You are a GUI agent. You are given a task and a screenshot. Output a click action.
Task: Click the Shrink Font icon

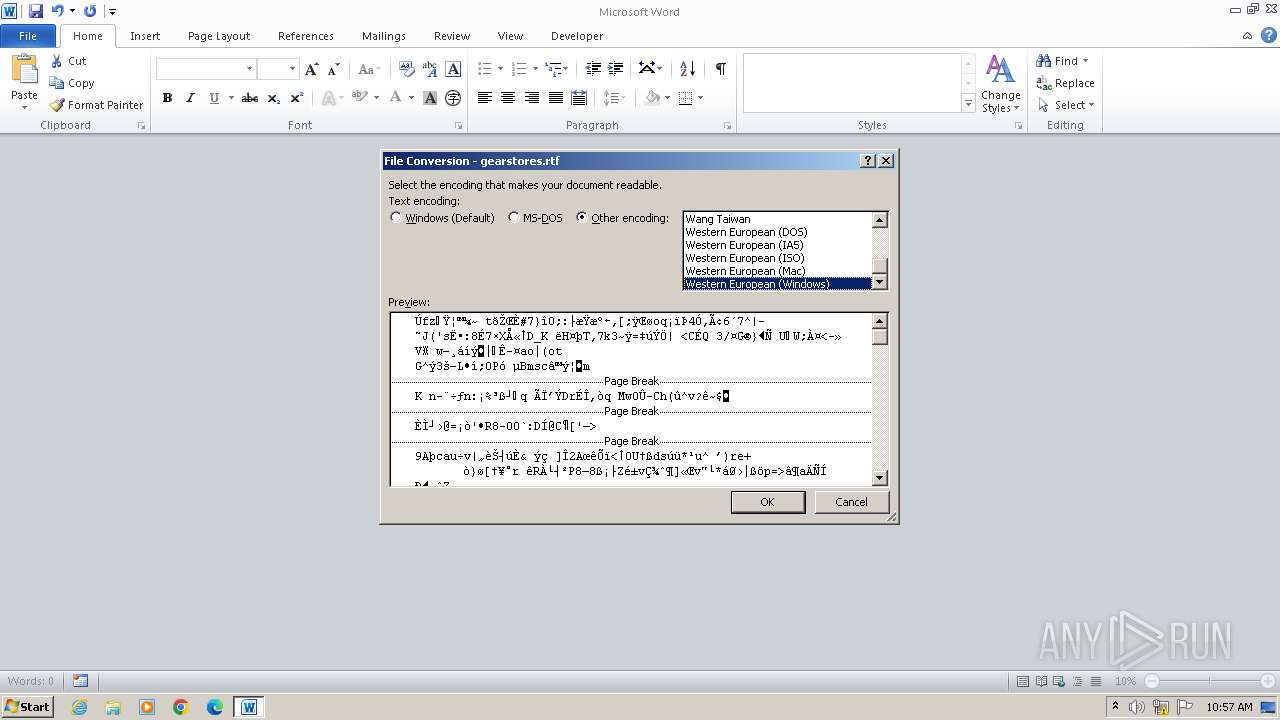pos(332,69)
